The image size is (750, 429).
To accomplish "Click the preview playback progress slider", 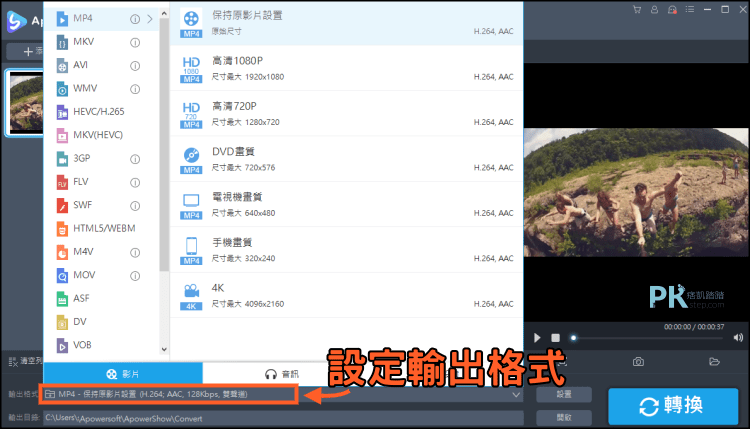I will (x=648, y=338).
